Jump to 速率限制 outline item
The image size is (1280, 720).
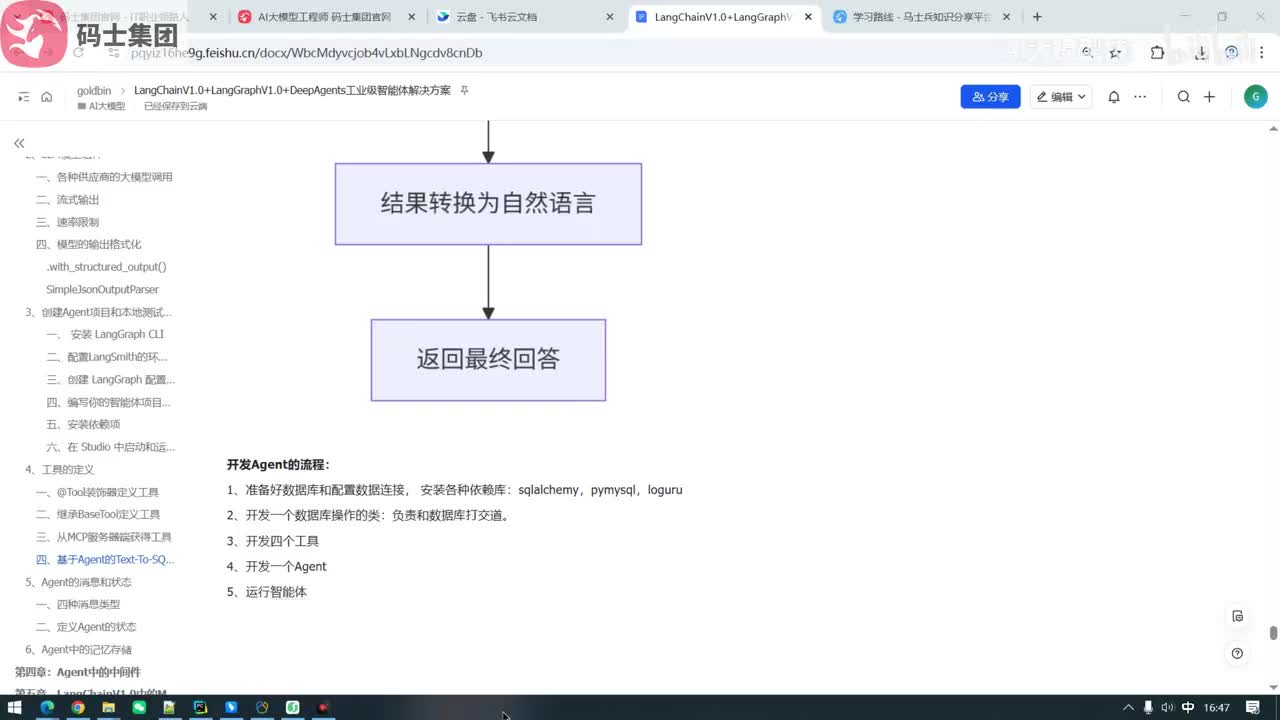pyautogui.click(x=68, y=222)
